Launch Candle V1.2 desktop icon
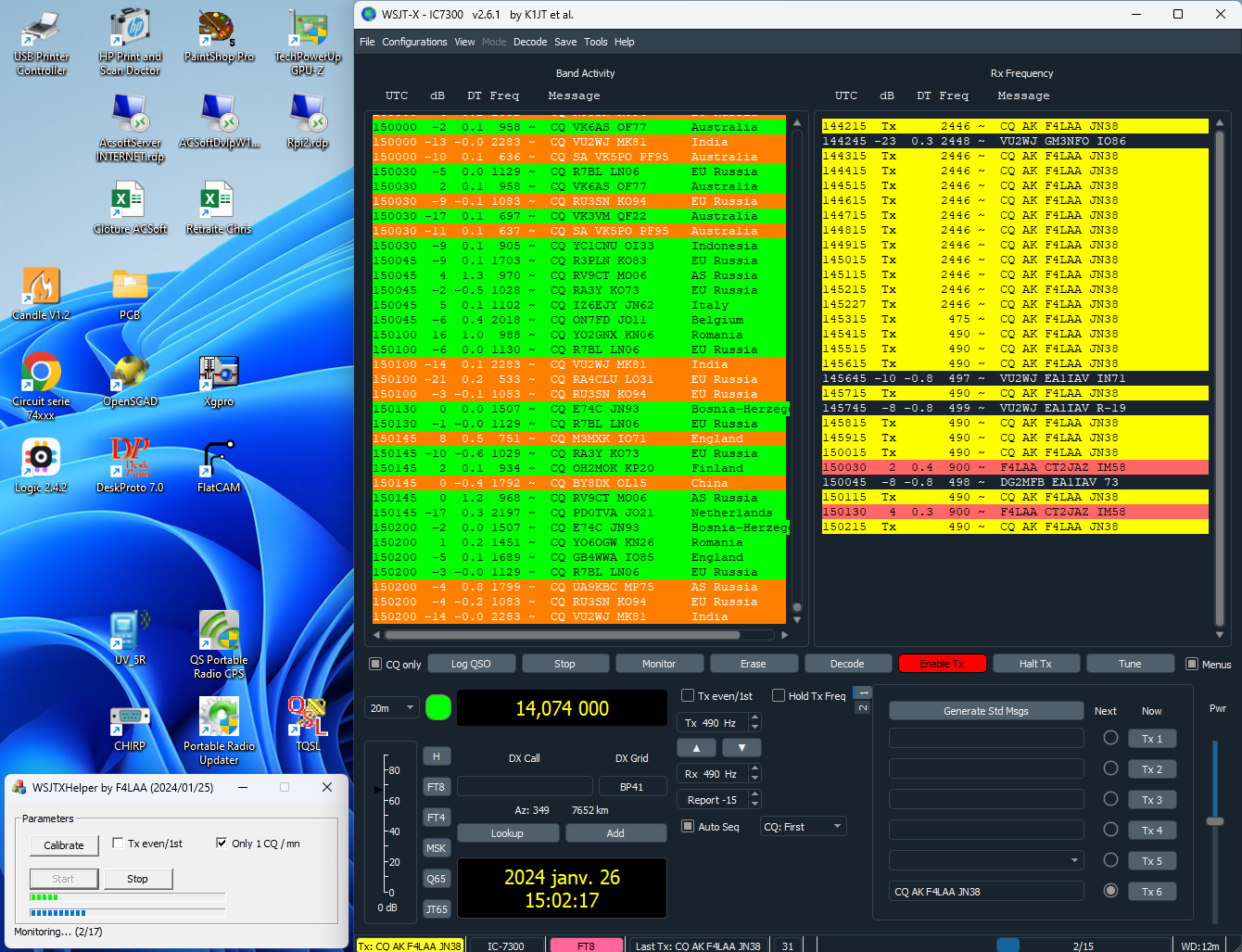 41,294
